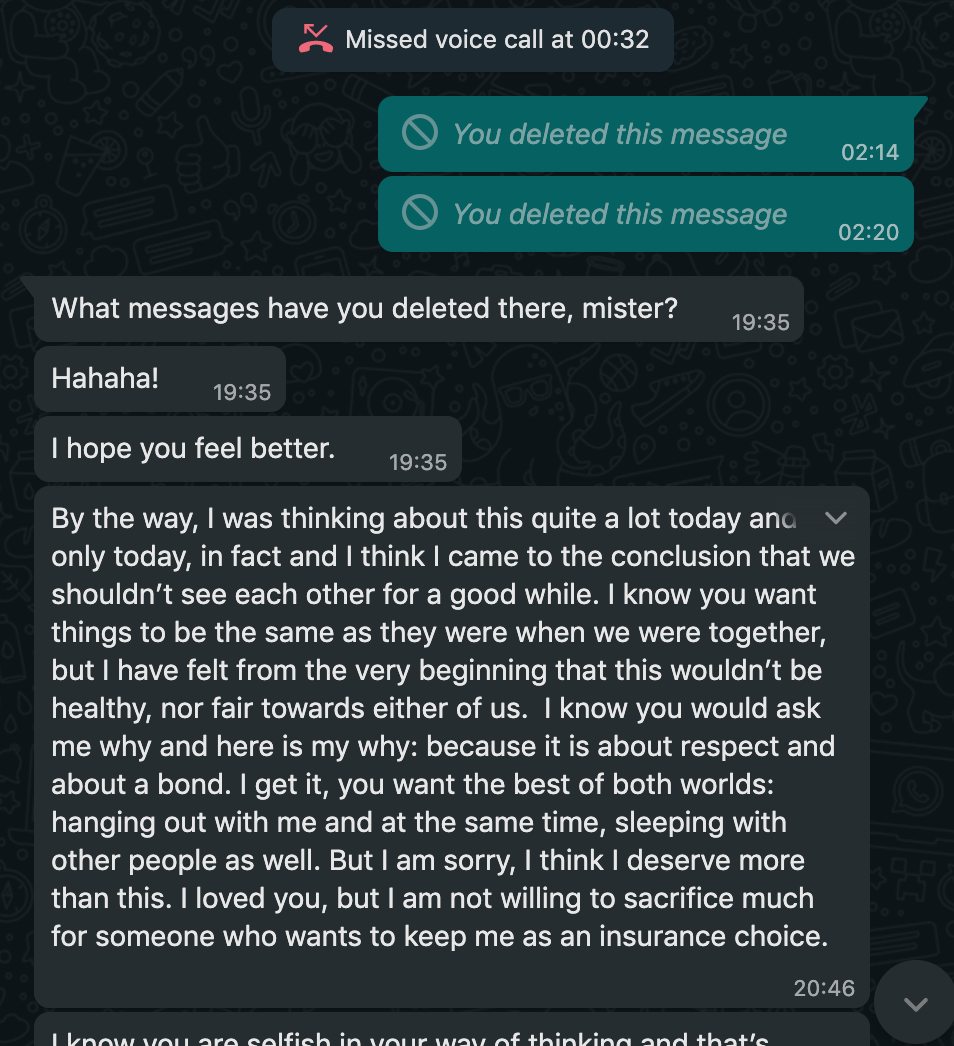Open the message options chevron on the long message
Viewport: 954px width, 1046px height.
tap(835, 518)
